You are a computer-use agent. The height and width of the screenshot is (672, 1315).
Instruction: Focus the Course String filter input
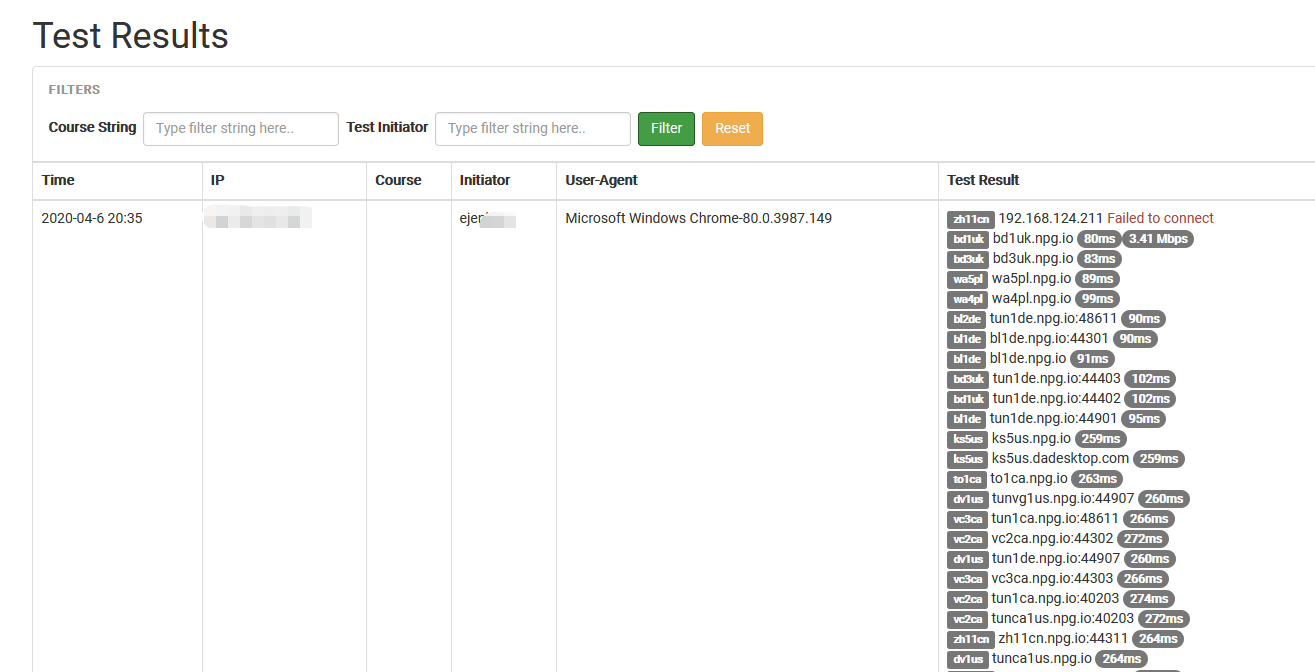point(241,129)
